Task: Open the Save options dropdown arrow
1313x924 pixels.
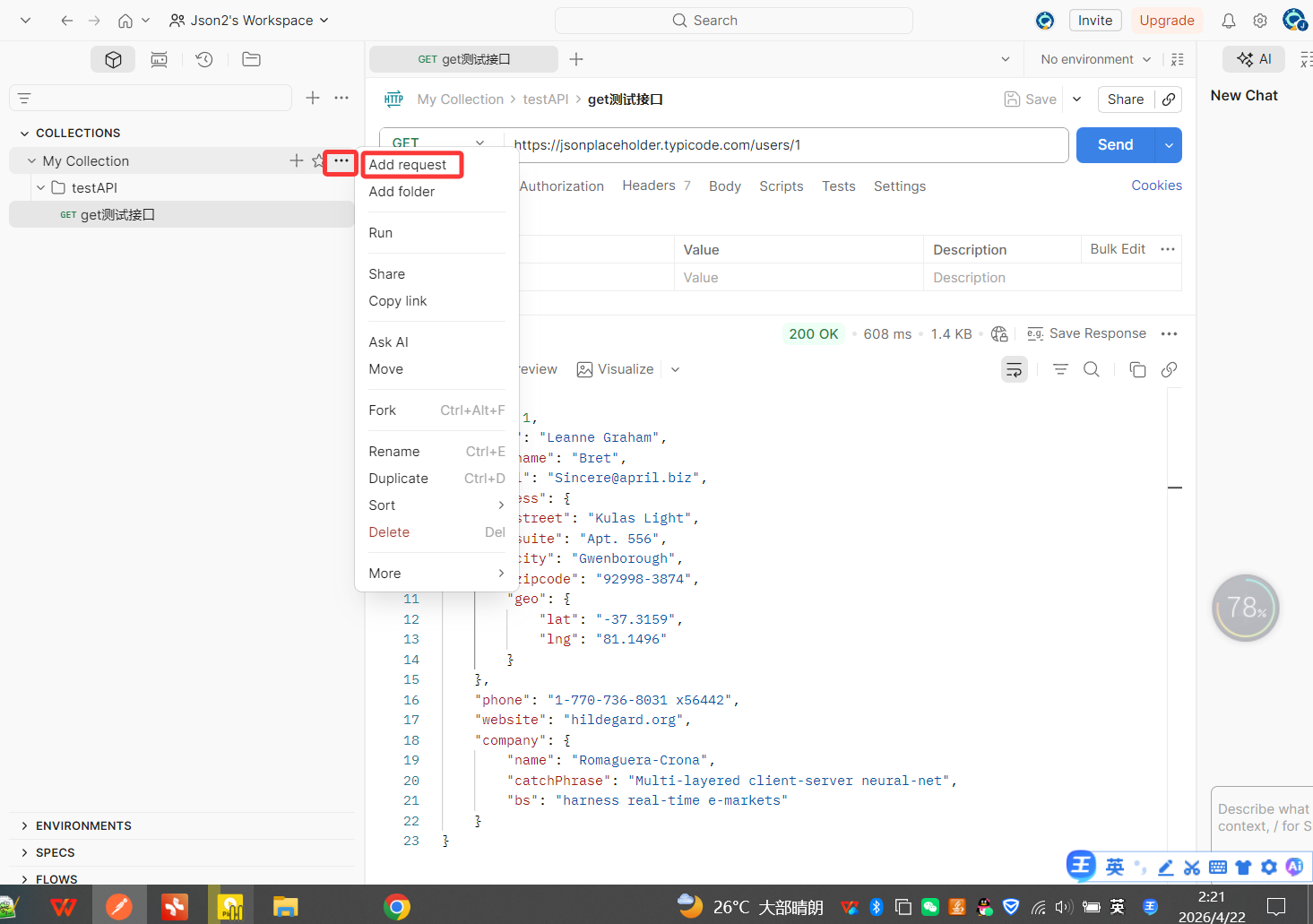Action: click(x=1077, y=99)
